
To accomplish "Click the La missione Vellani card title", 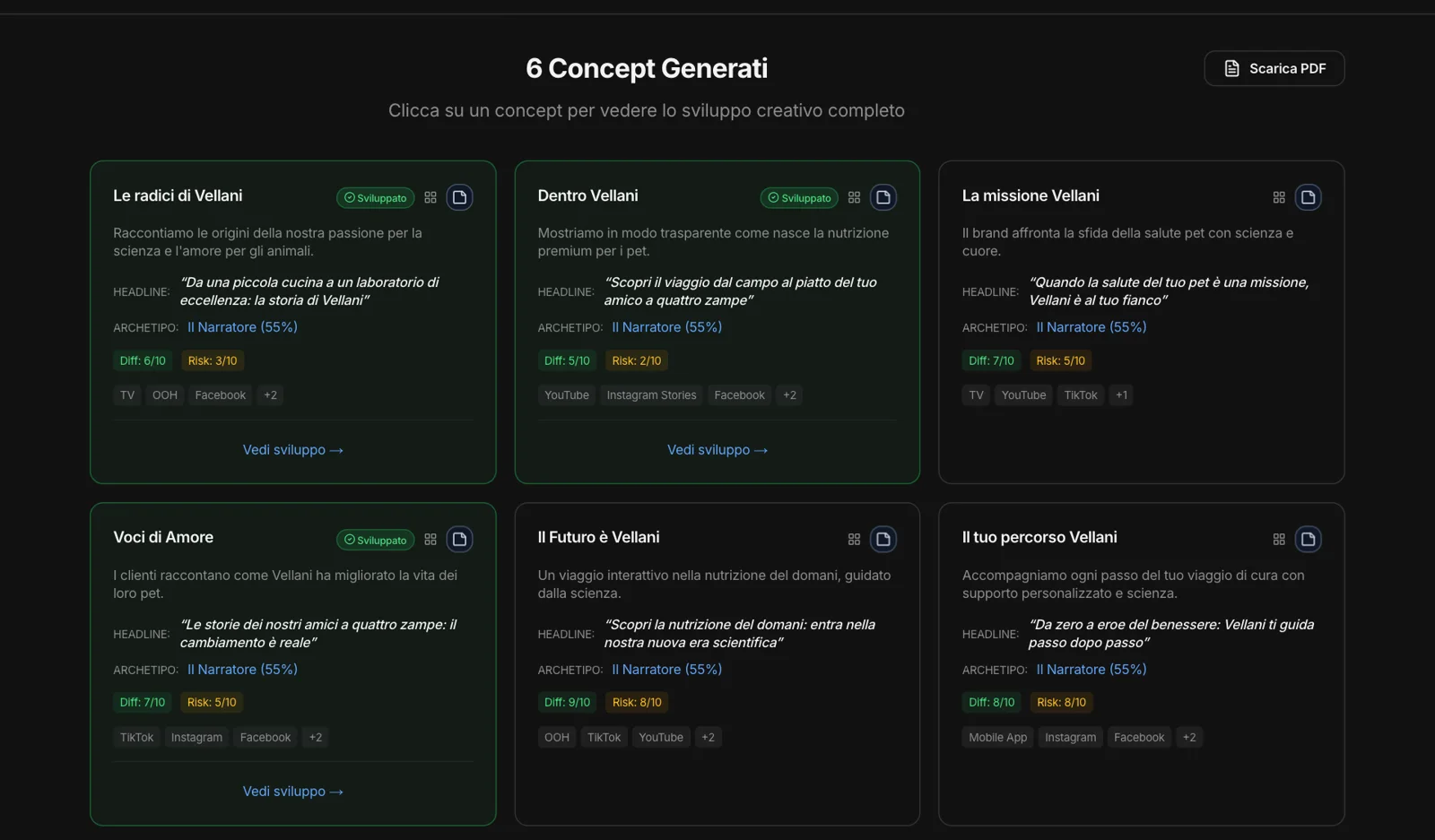I will tap(1031, 195).
